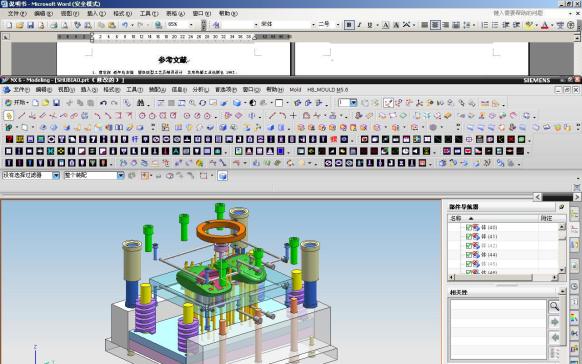The width and height of the screenshot is (582, 364).
Task: Click the NX Save disk icon
Action: pos(56,103)
